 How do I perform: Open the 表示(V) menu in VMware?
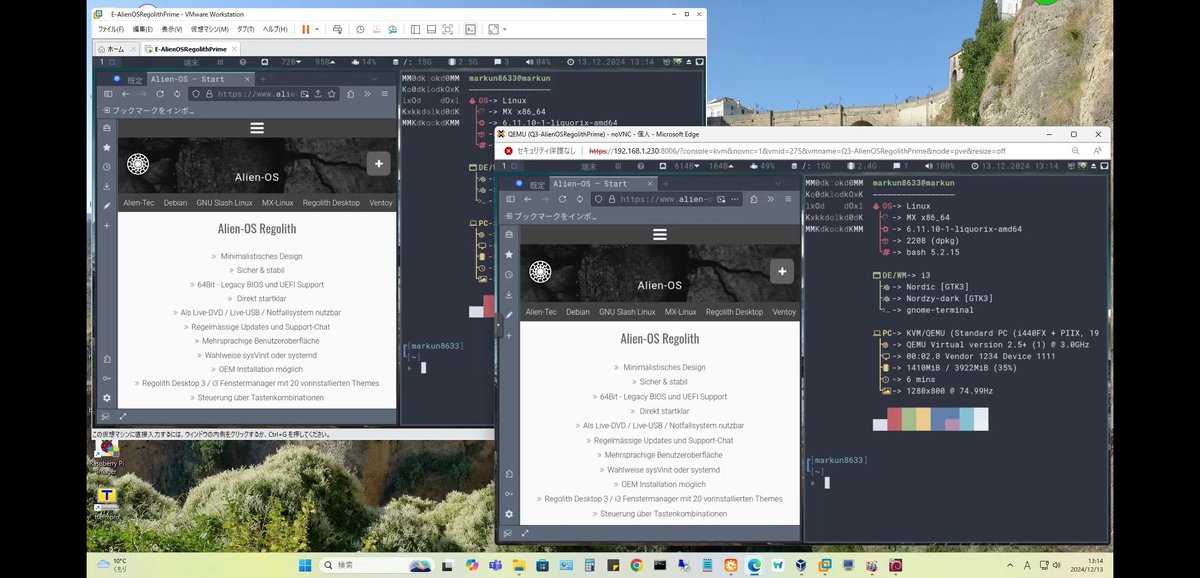pyautogui.click(x=172, y=30)
